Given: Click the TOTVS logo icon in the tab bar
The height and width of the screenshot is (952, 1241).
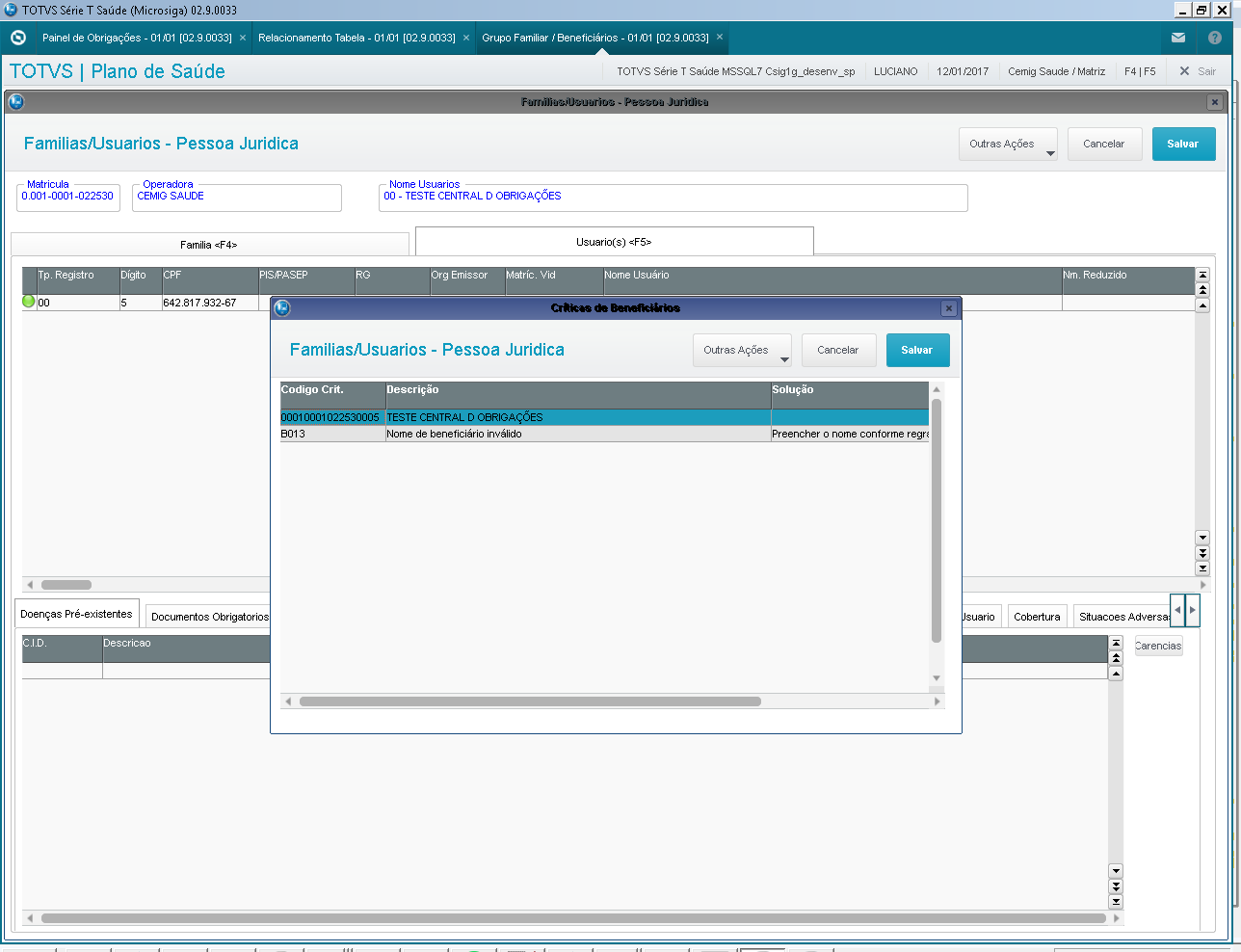Looking at the screenshot, I should [17, 38].
